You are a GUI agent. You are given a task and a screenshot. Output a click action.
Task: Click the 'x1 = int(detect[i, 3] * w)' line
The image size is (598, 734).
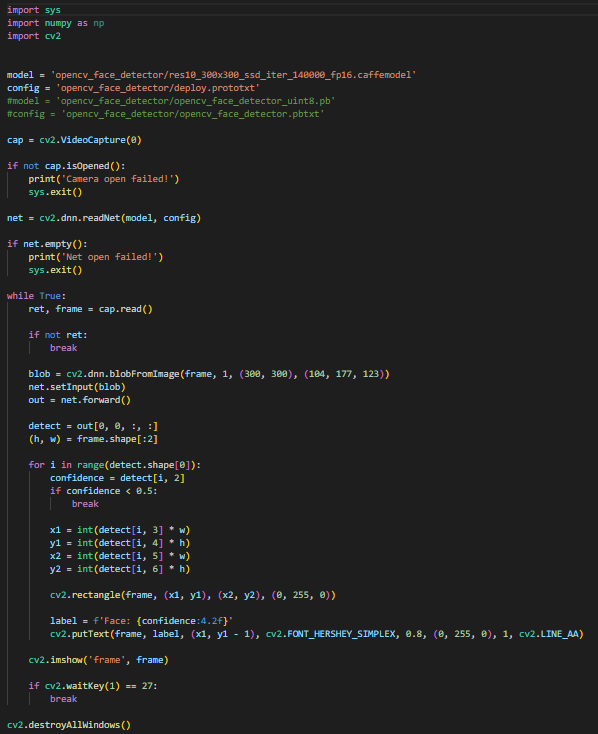tap(120, 530)
